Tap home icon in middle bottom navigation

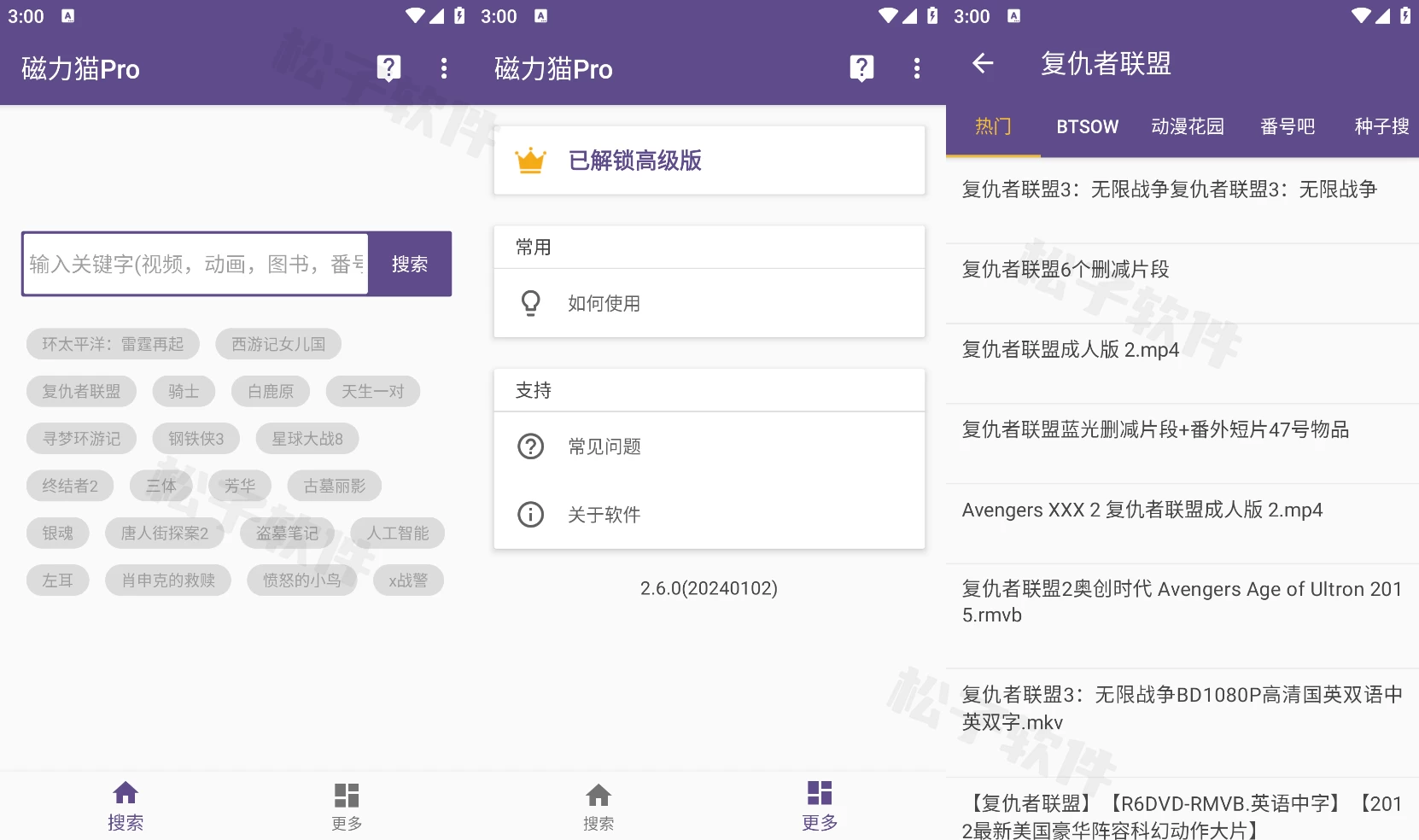click(599, 795)
